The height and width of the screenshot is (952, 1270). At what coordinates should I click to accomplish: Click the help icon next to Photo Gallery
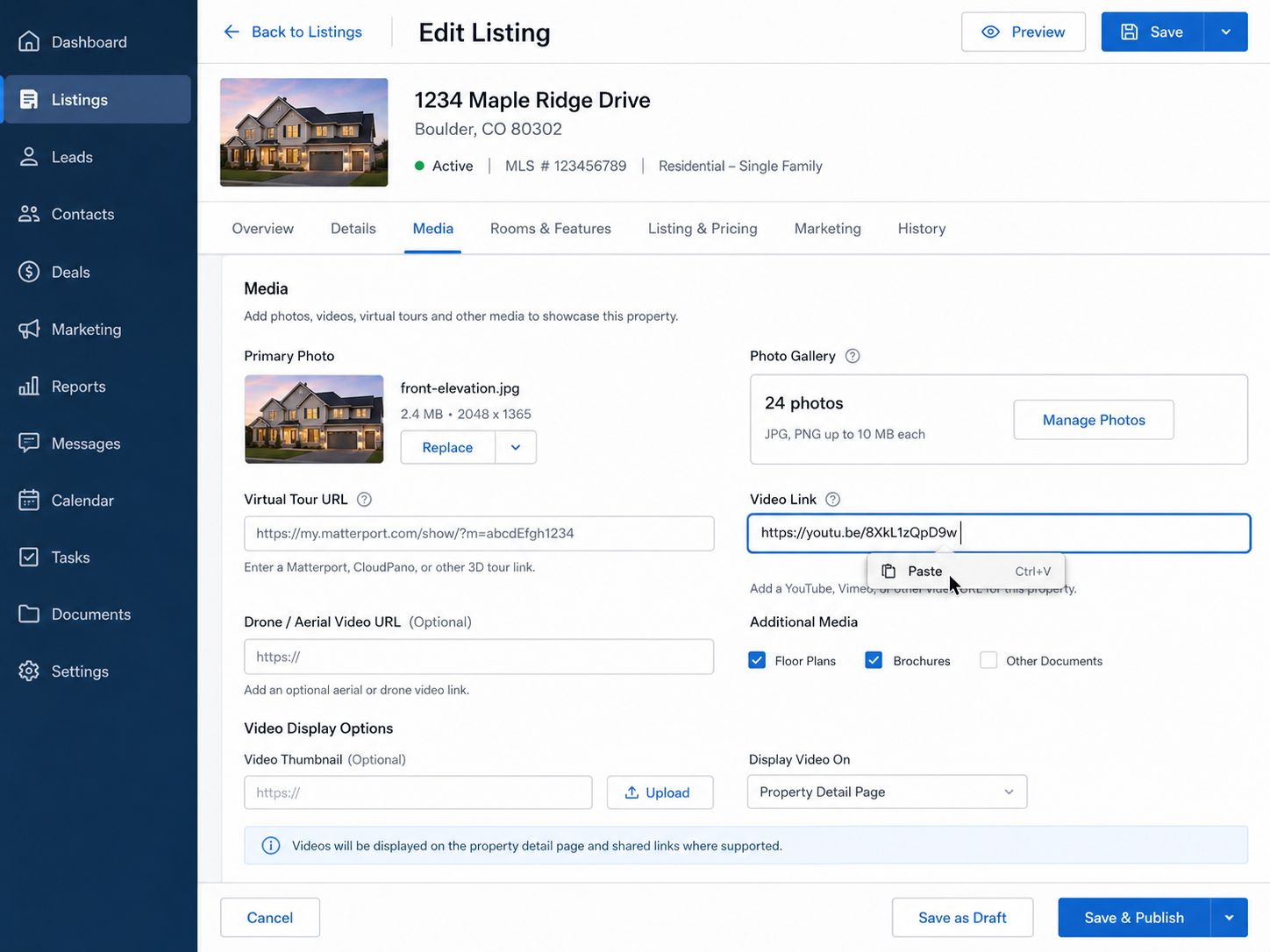pos(853,356)
